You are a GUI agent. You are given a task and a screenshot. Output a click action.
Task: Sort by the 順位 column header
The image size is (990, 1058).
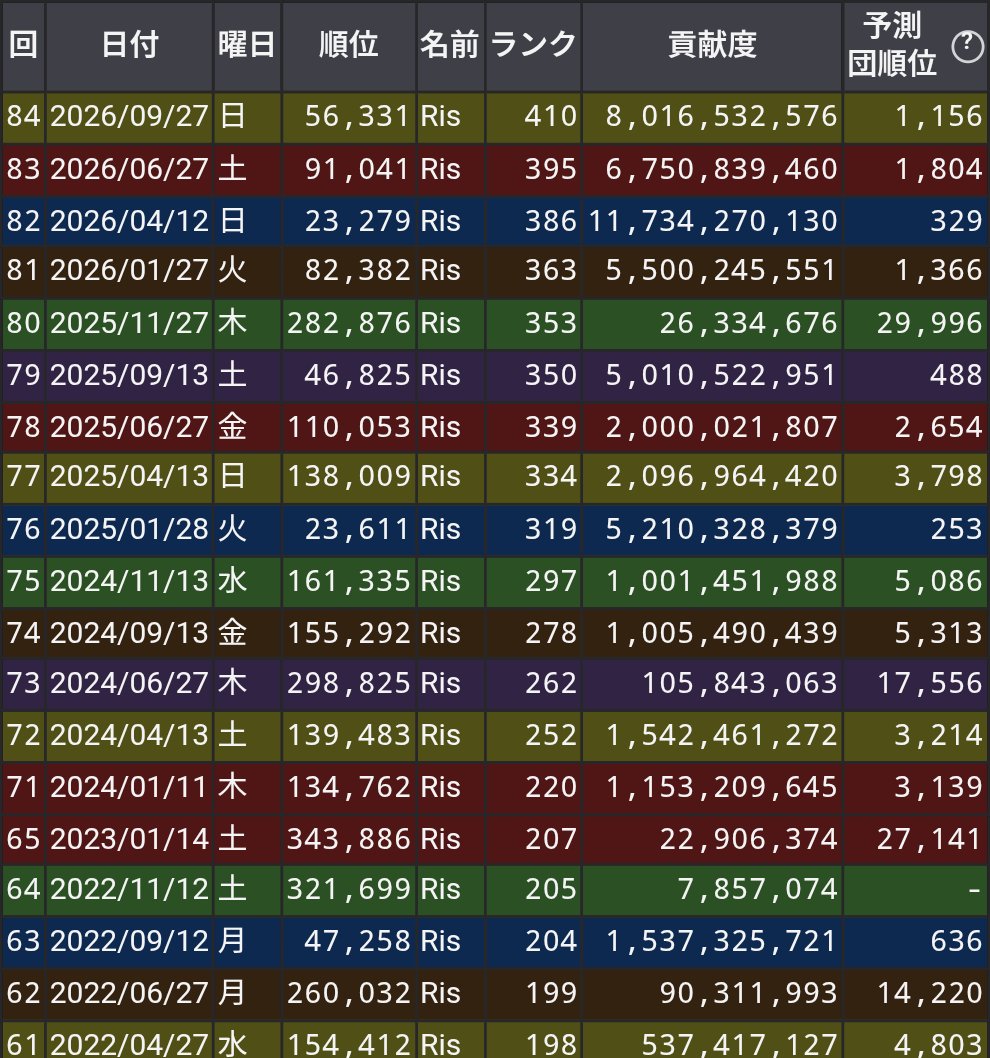pyautogui.click(x=349, y=46)
